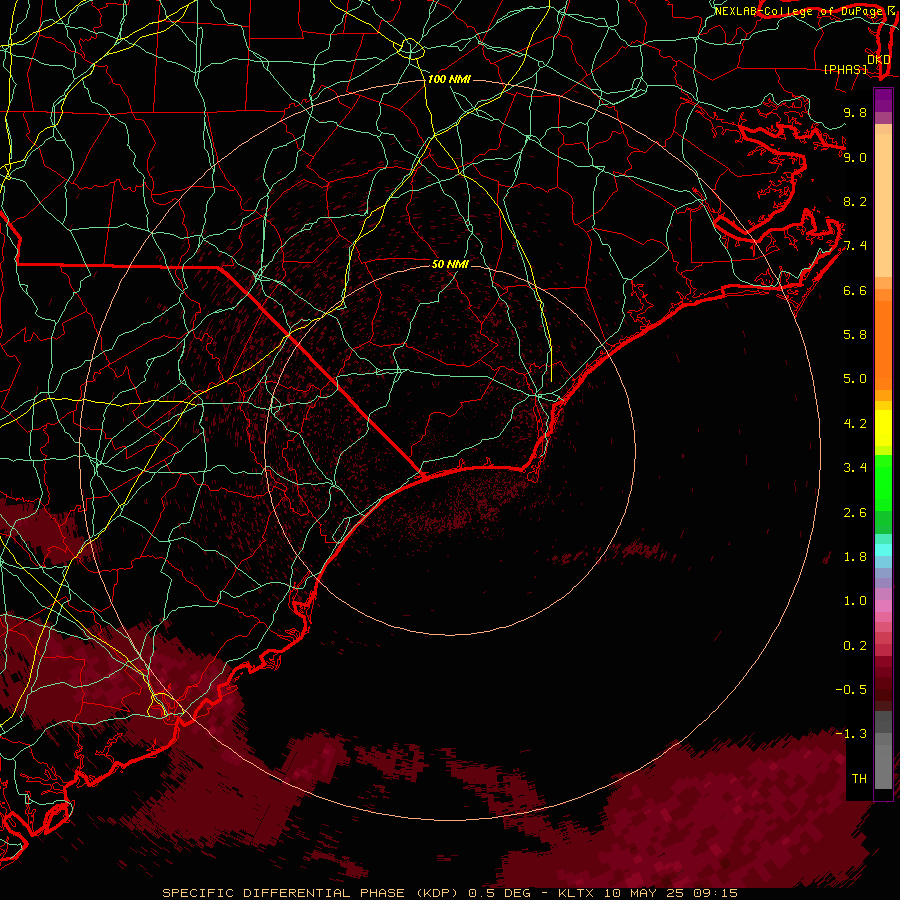900x900 pixels.
Task: Click the "KLTX" station identifier in the caption
Action: [x=577, y=893]
